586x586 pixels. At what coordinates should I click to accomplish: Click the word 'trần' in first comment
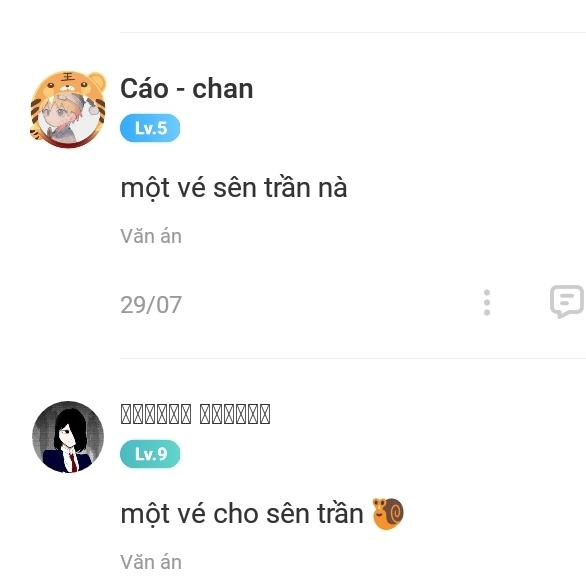click(287, 187)
